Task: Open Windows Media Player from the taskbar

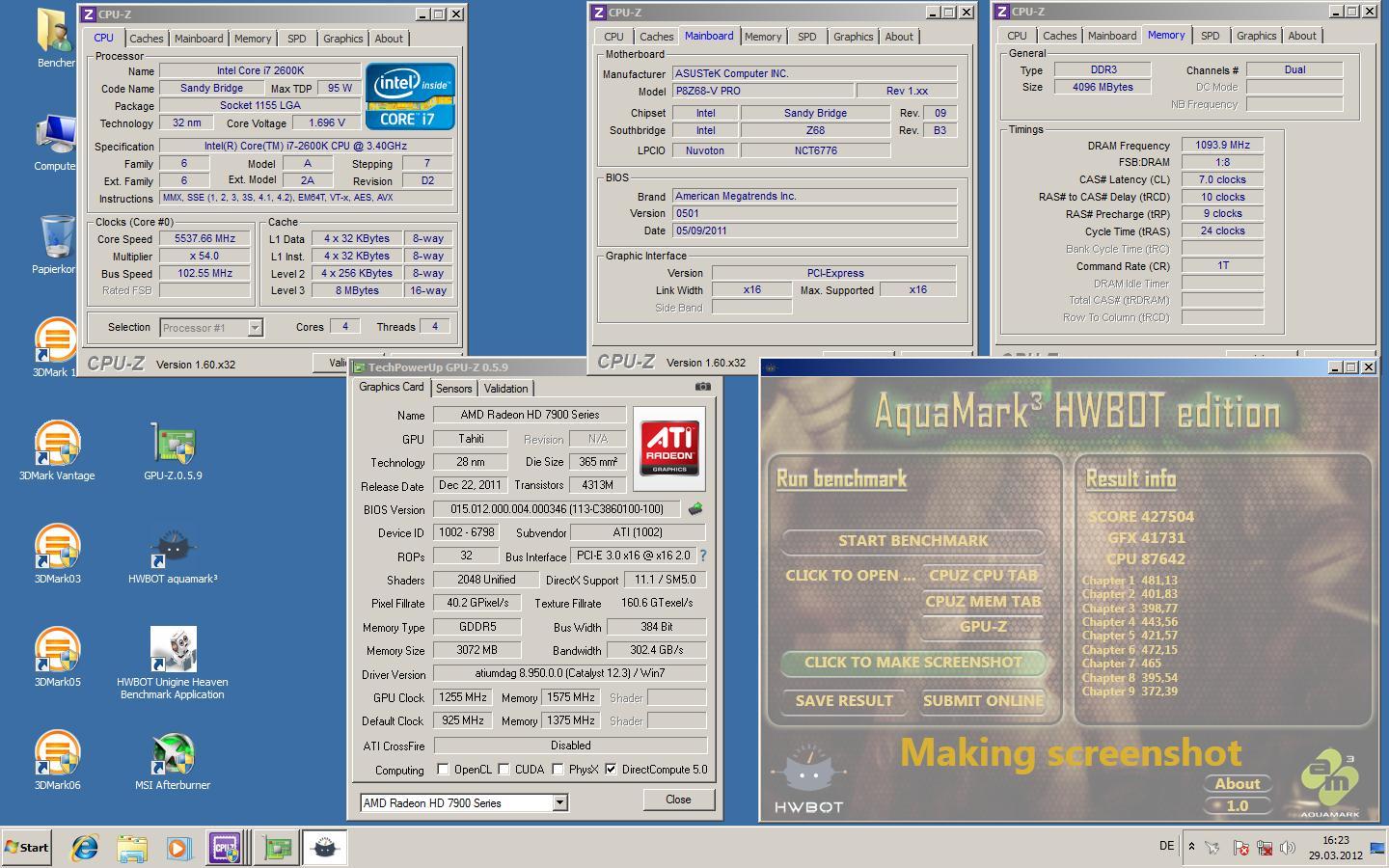Action: (178, 848)
